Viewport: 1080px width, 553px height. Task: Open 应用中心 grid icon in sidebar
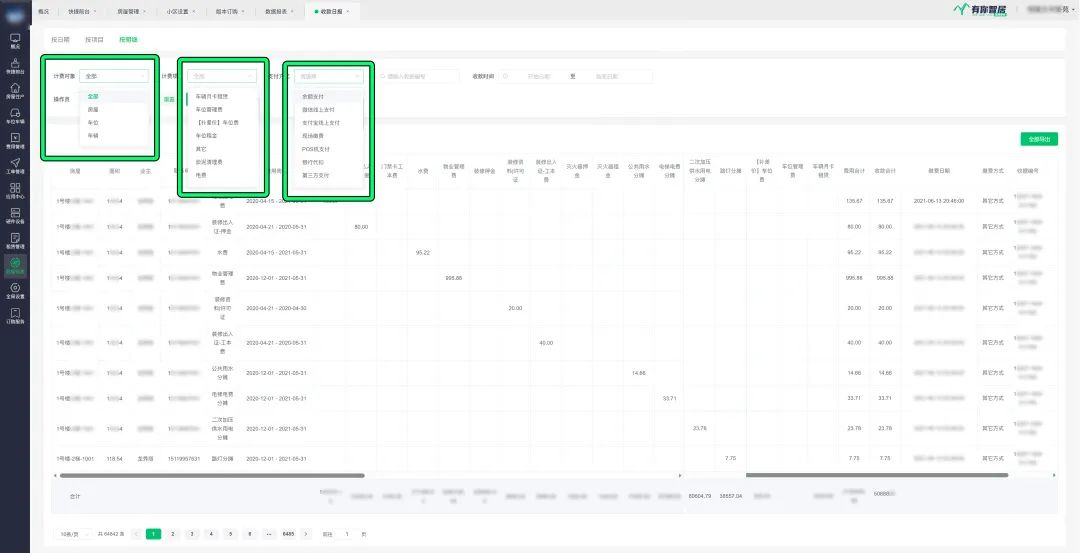coord(14,190)
